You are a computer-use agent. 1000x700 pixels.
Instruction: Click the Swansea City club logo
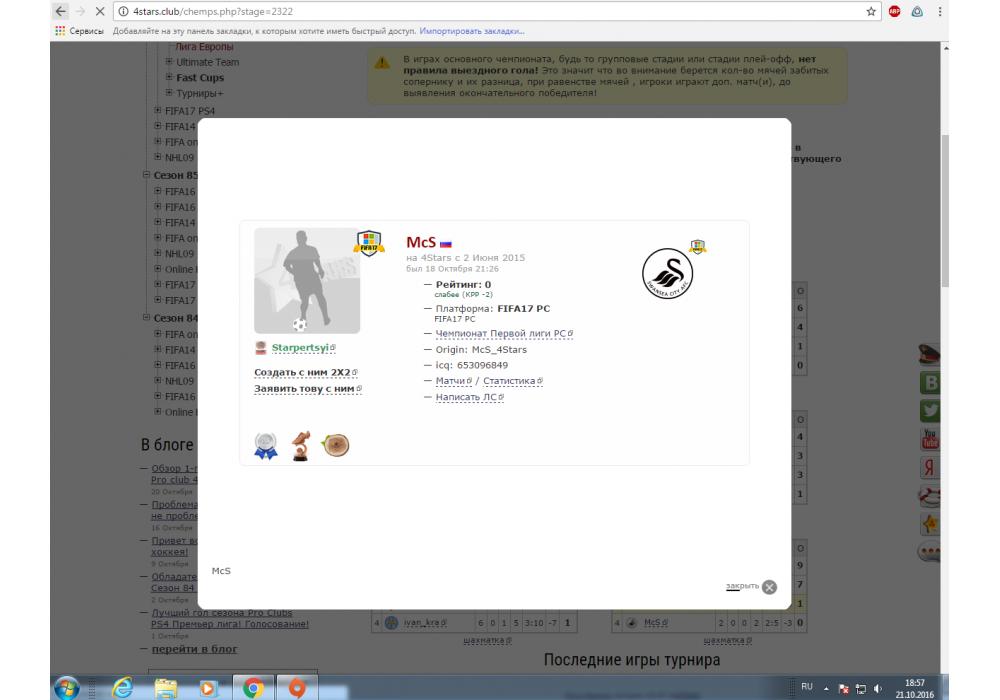pos(667,270)
